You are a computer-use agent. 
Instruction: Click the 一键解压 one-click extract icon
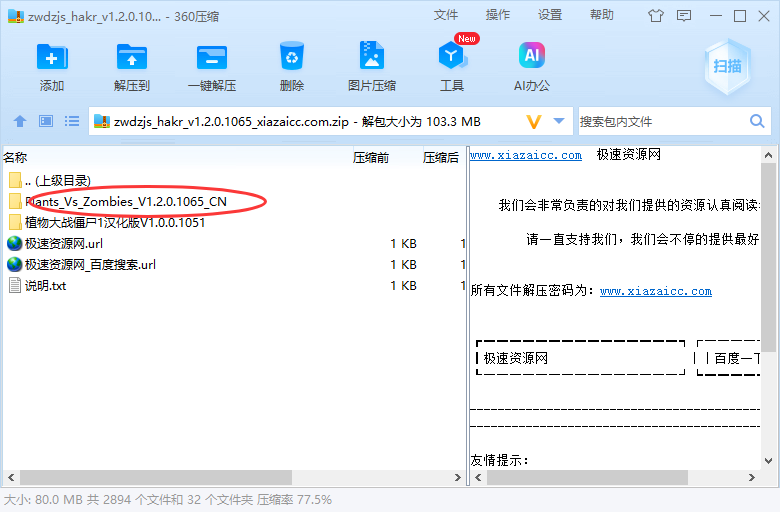pos(211,67)
